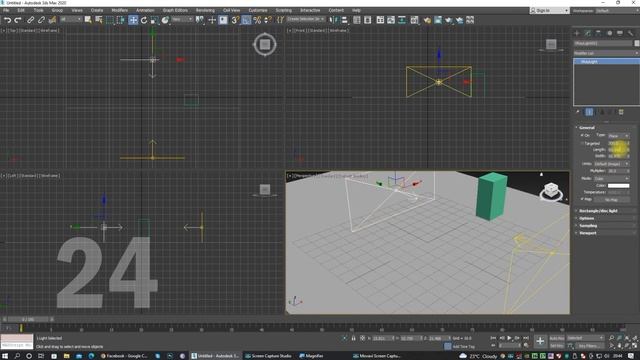
Task: Click the Bind to Space Warp icon
Action: coord(52,20)
